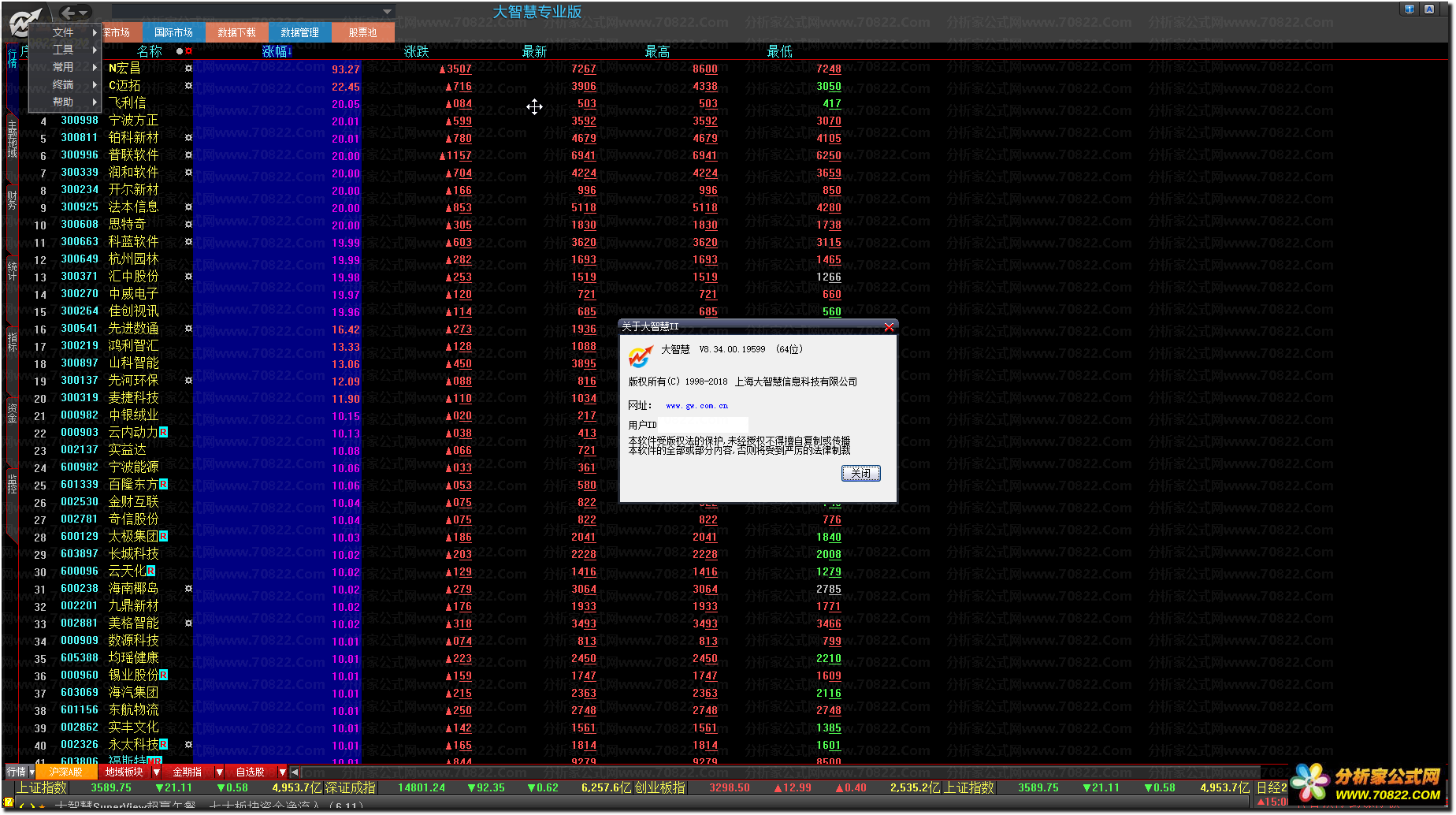Click the blue 'A' font icon
Image resolution: width=1456 pixels, height=815 pixels.
click(x=1429, y=9)
